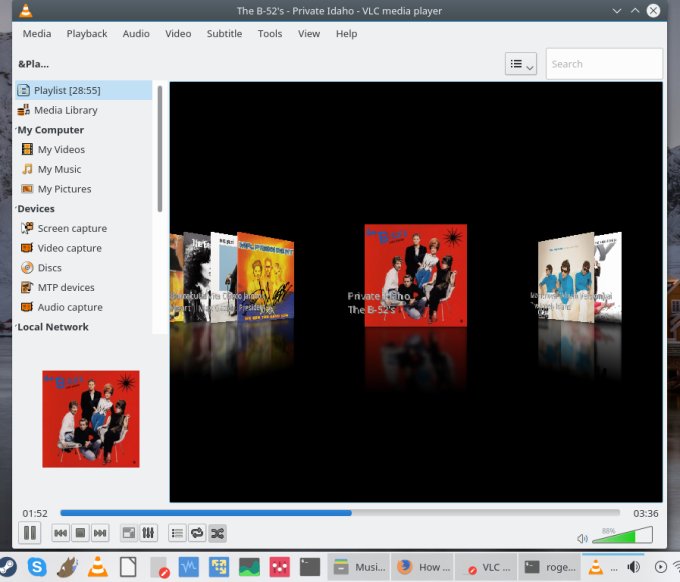
Task: Open the playlist view mode dropdown
Action: (x=520, y=64)
